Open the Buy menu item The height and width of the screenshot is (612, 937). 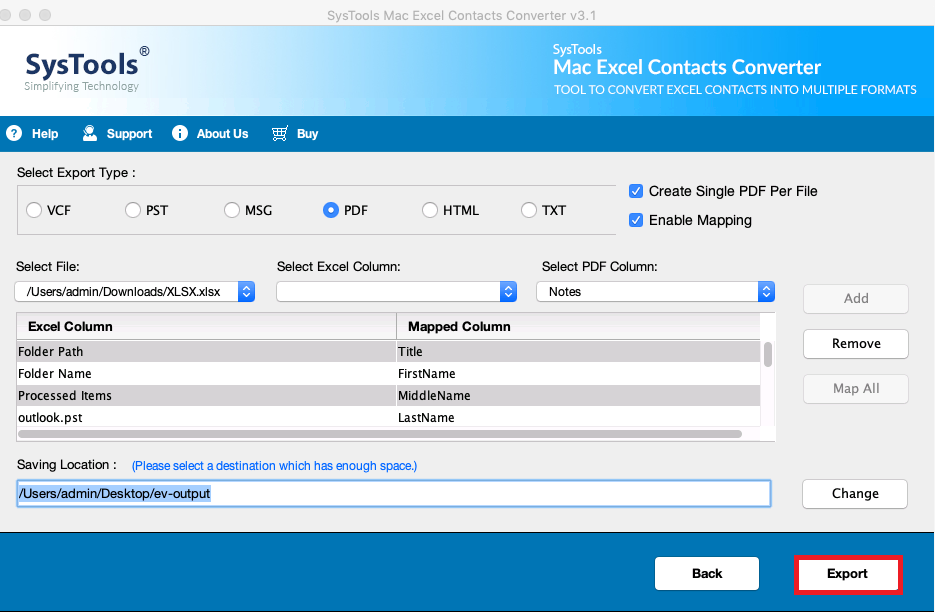tap(307, 134)
